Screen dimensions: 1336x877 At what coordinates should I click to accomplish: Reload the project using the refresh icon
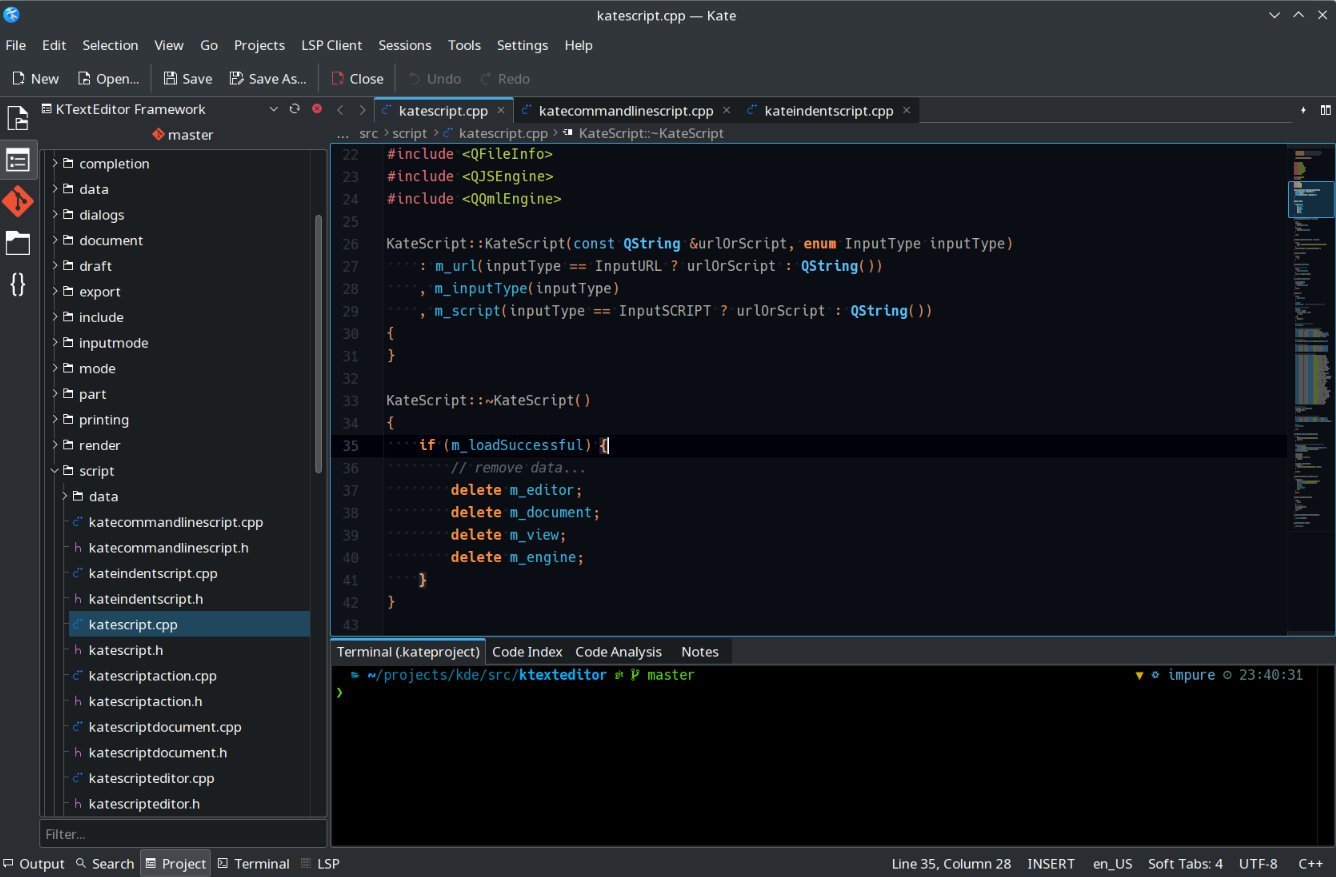coord(294,109)
